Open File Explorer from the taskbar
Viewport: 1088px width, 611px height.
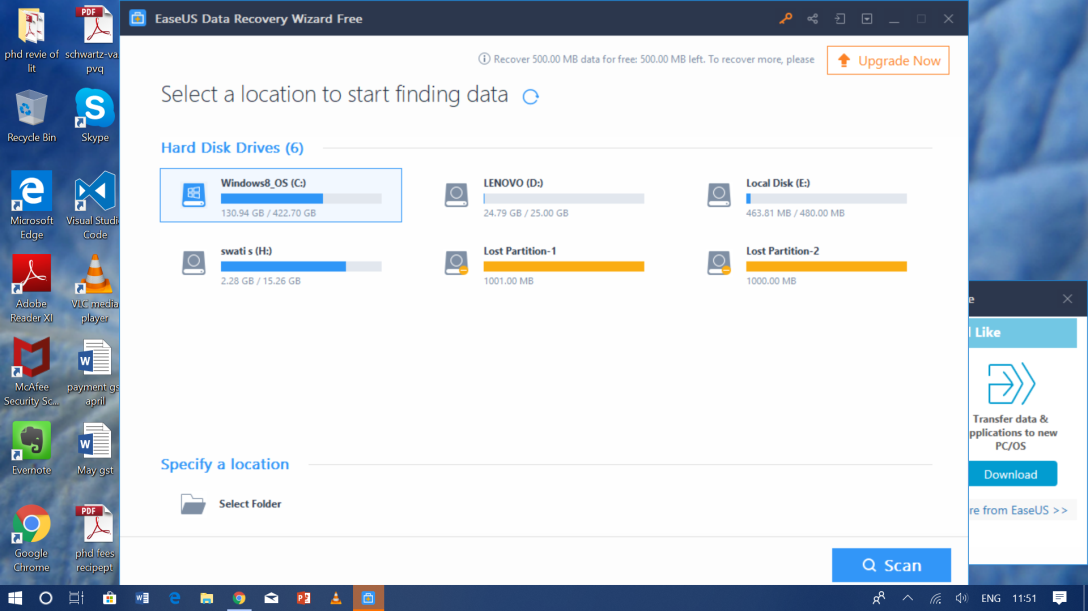point(207,598)
